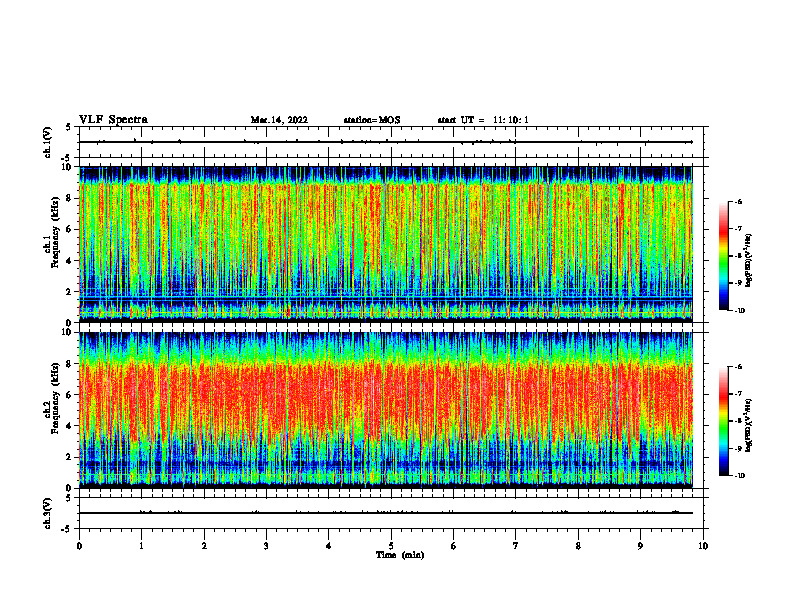Click the ch.2 color bar log(PSD) label
792x612 pixels.
pos(748,425)
